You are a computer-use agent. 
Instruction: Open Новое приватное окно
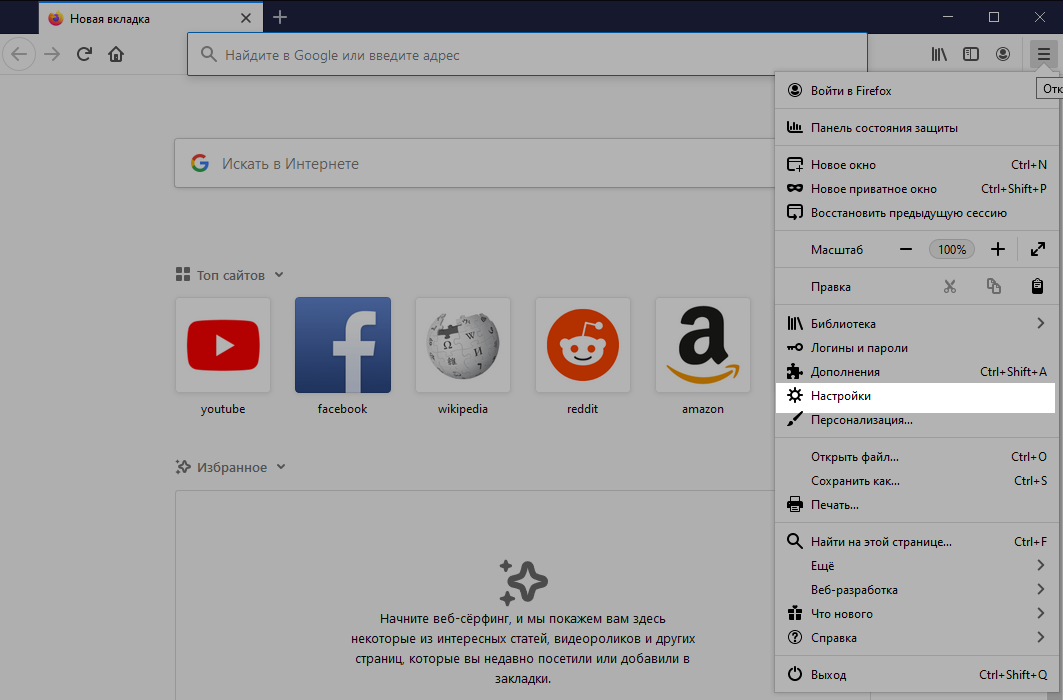(915, 188)
